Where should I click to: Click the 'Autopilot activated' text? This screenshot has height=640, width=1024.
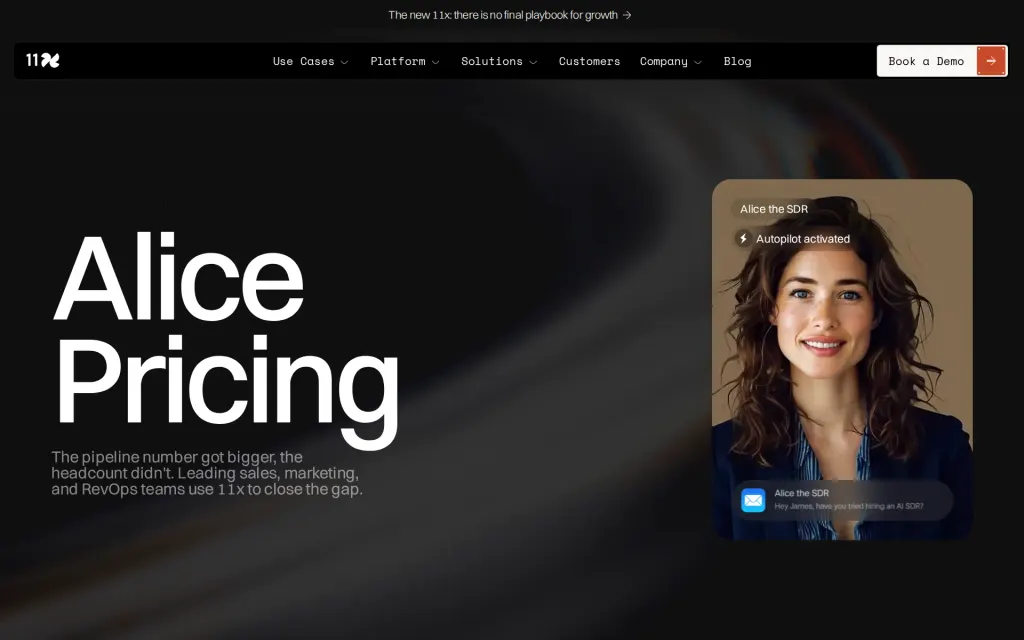click(x=803, y=239)
